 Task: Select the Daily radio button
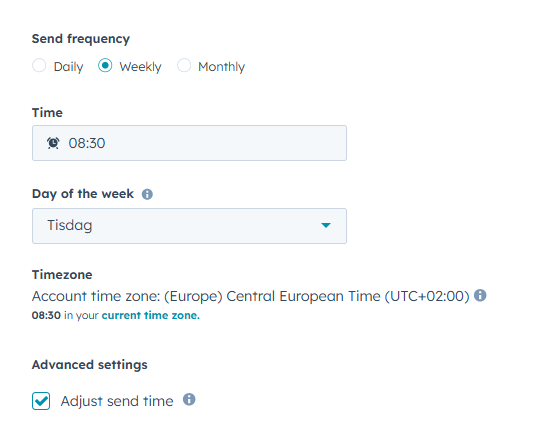pos(39,66)
